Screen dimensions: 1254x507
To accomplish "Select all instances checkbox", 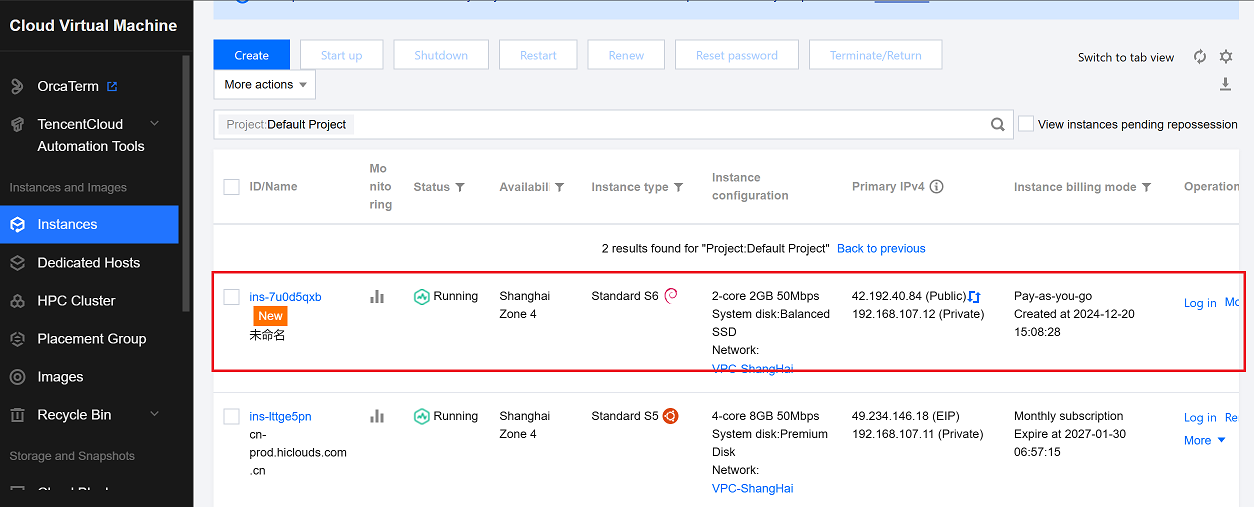I will pyautogui.click(x=232, y=187).
